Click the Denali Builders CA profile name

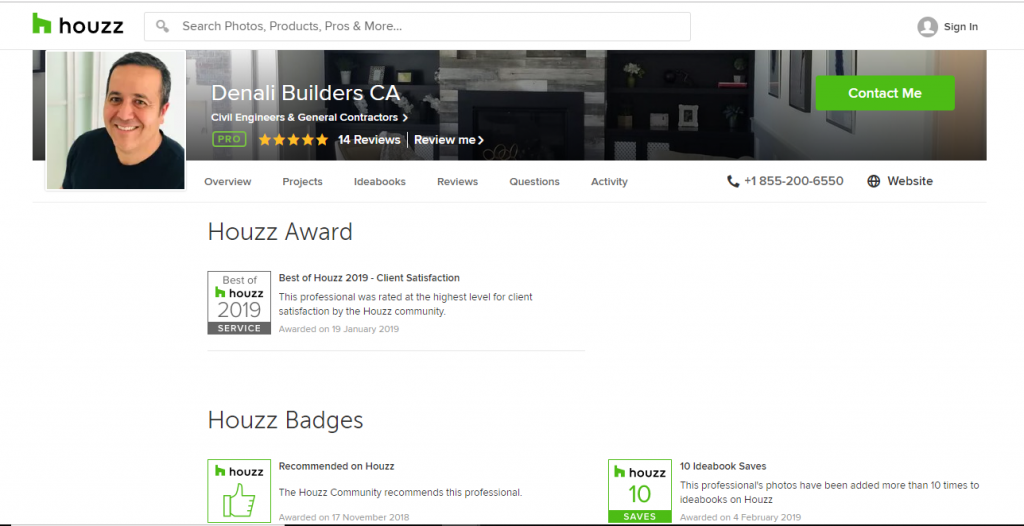305,93
